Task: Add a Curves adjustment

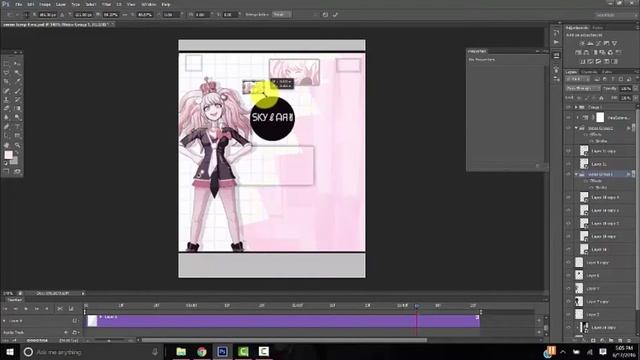Action: coord(598,43)
